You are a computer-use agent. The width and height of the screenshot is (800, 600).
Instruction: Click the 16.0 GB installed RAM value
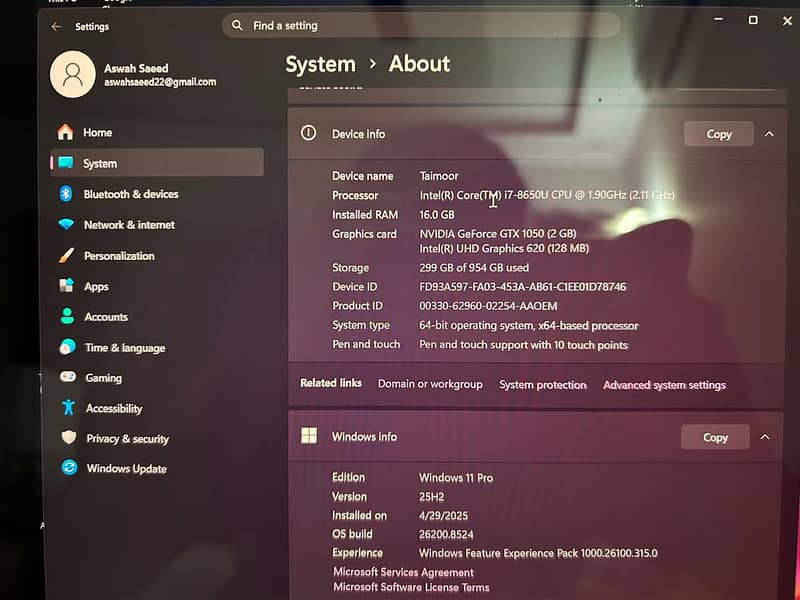point(437,215)
